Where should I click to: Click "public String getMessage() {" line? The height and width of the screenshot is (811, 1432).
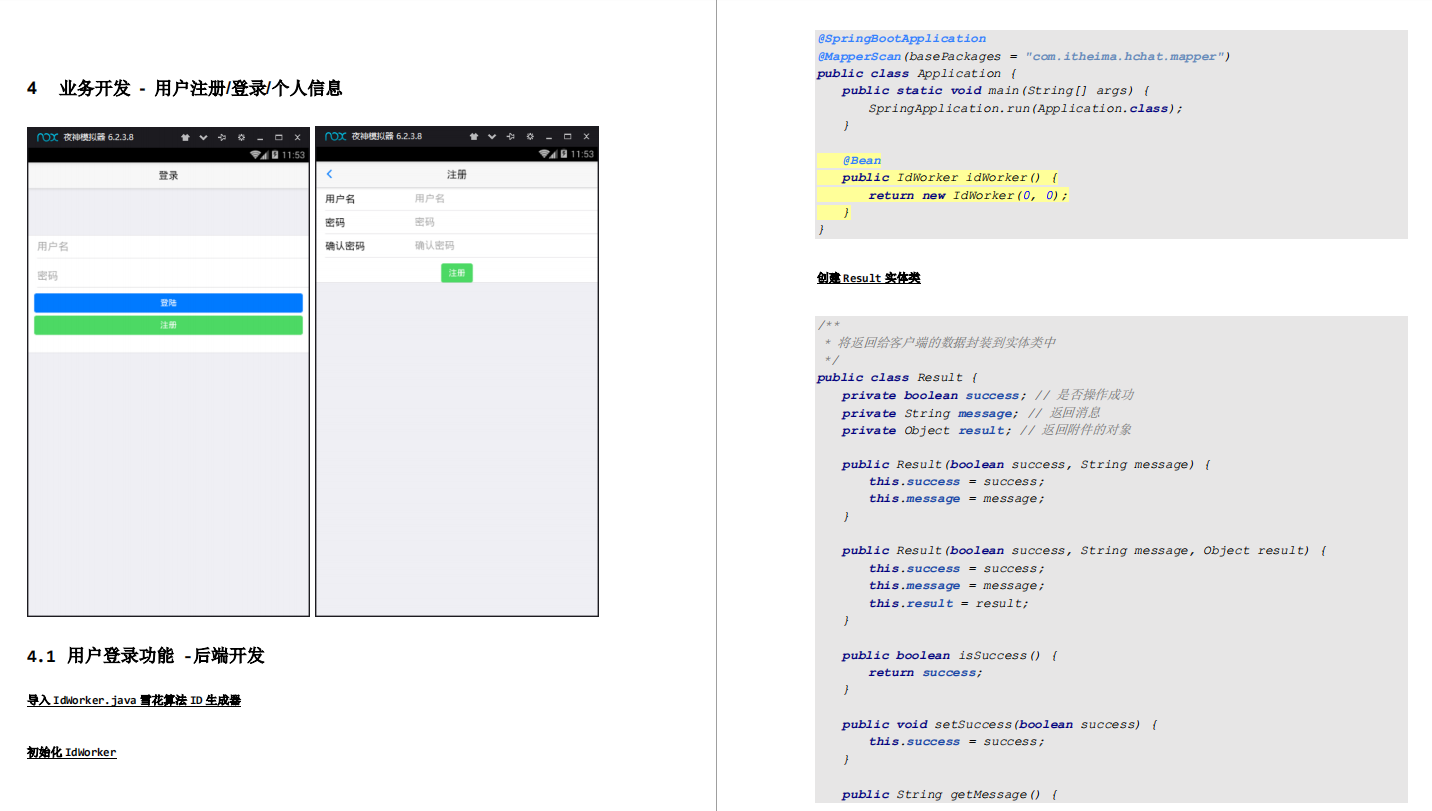pos(949,794)
